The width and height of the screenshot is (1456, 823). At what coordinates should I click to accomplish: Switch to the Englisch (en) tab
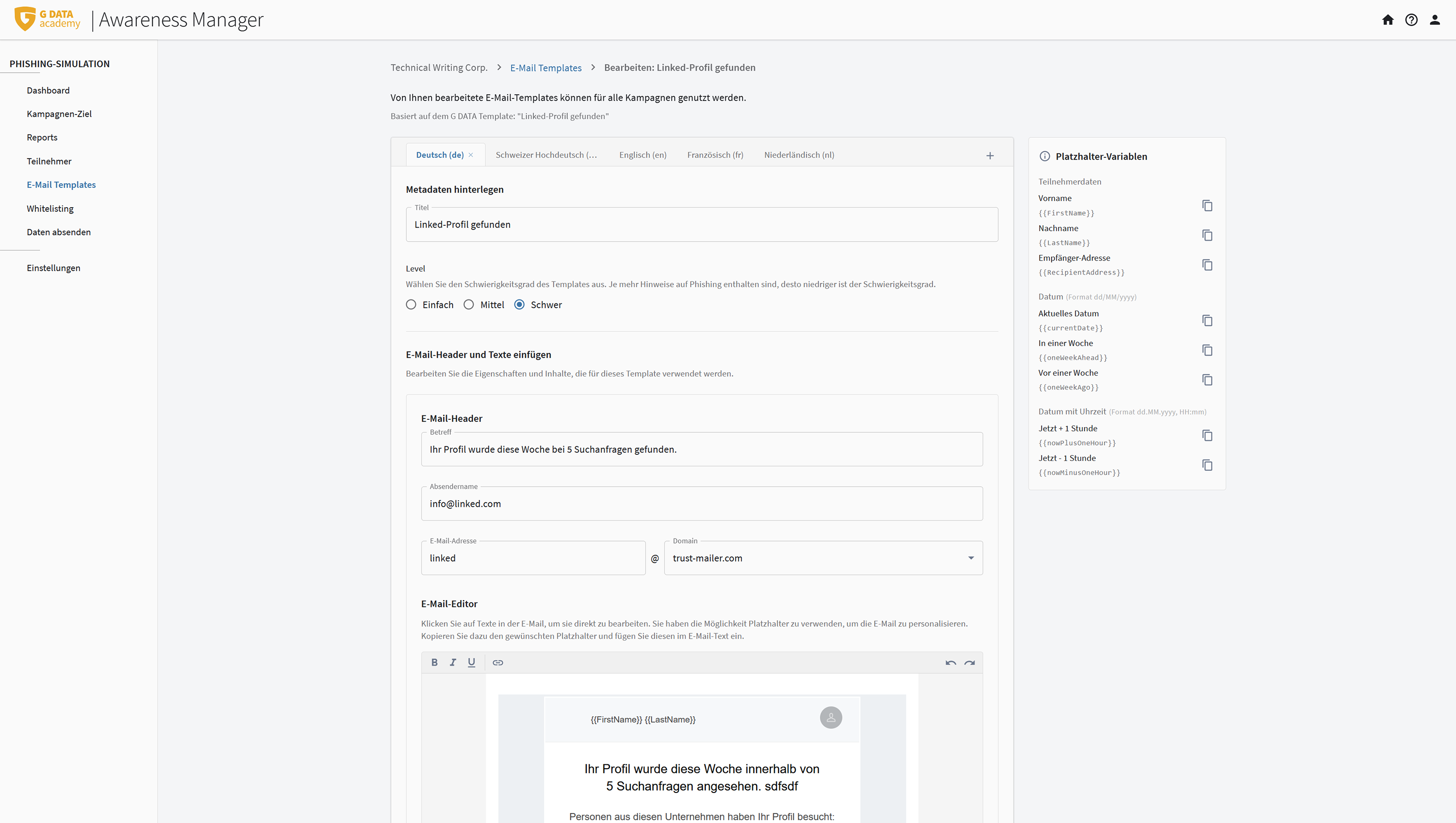click(643, 155)
